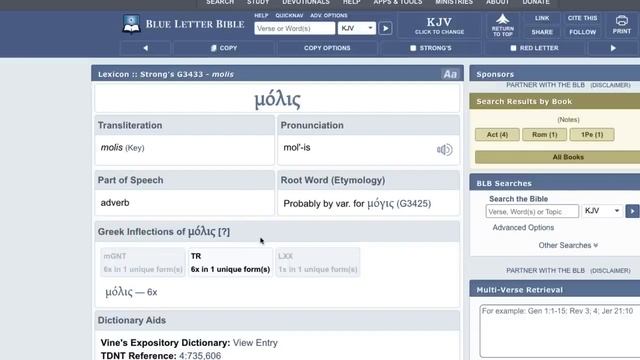640x360 pixels.
Task: Open the About menu
Action: click(498, 2)
